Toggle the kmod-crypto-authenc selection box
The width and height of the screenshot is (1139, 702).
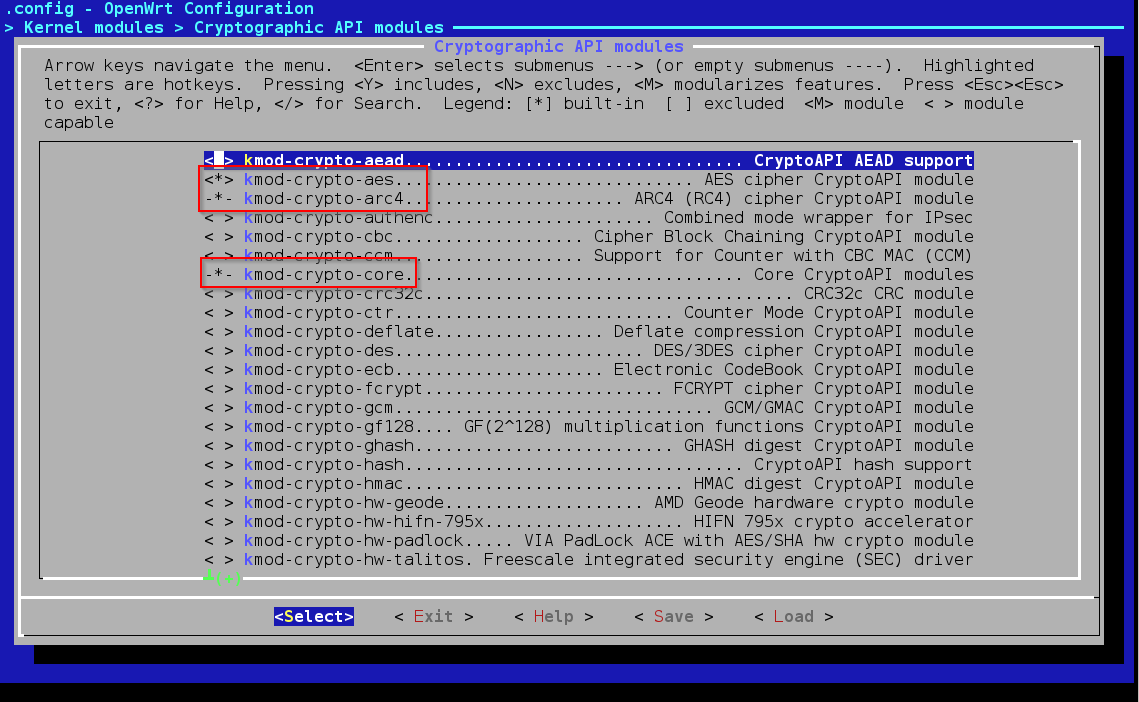(x=219, y=218)
